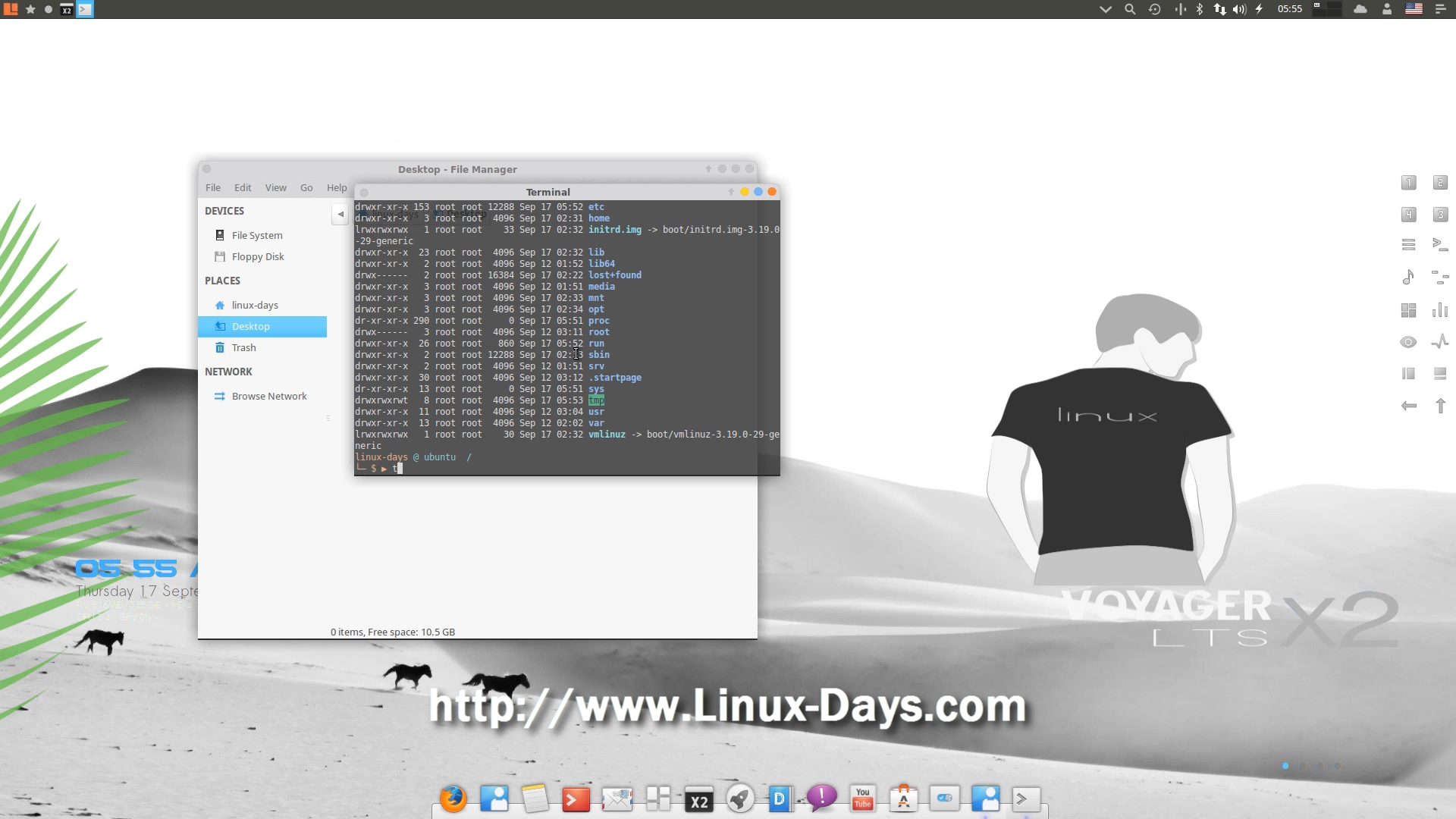
Task: Click the sliders icon in side panel
Action: [1440, 278]
